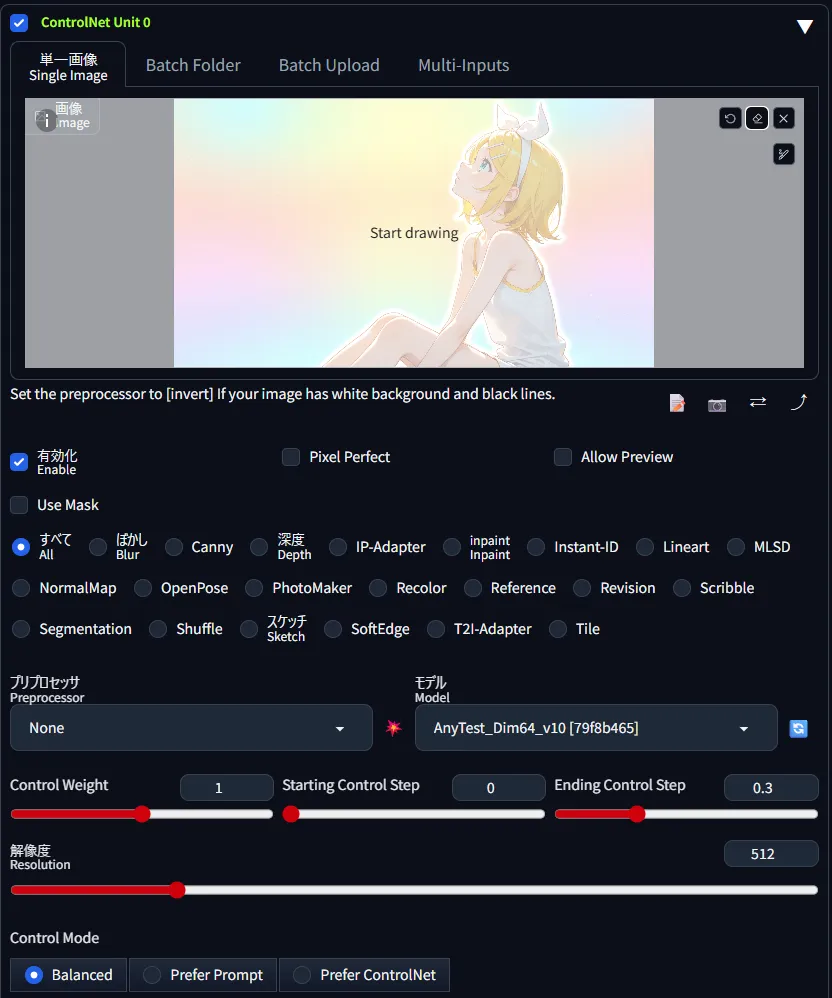The image size is (832, 998).
Task: Click the new canvas document icon
Action: 677,403
